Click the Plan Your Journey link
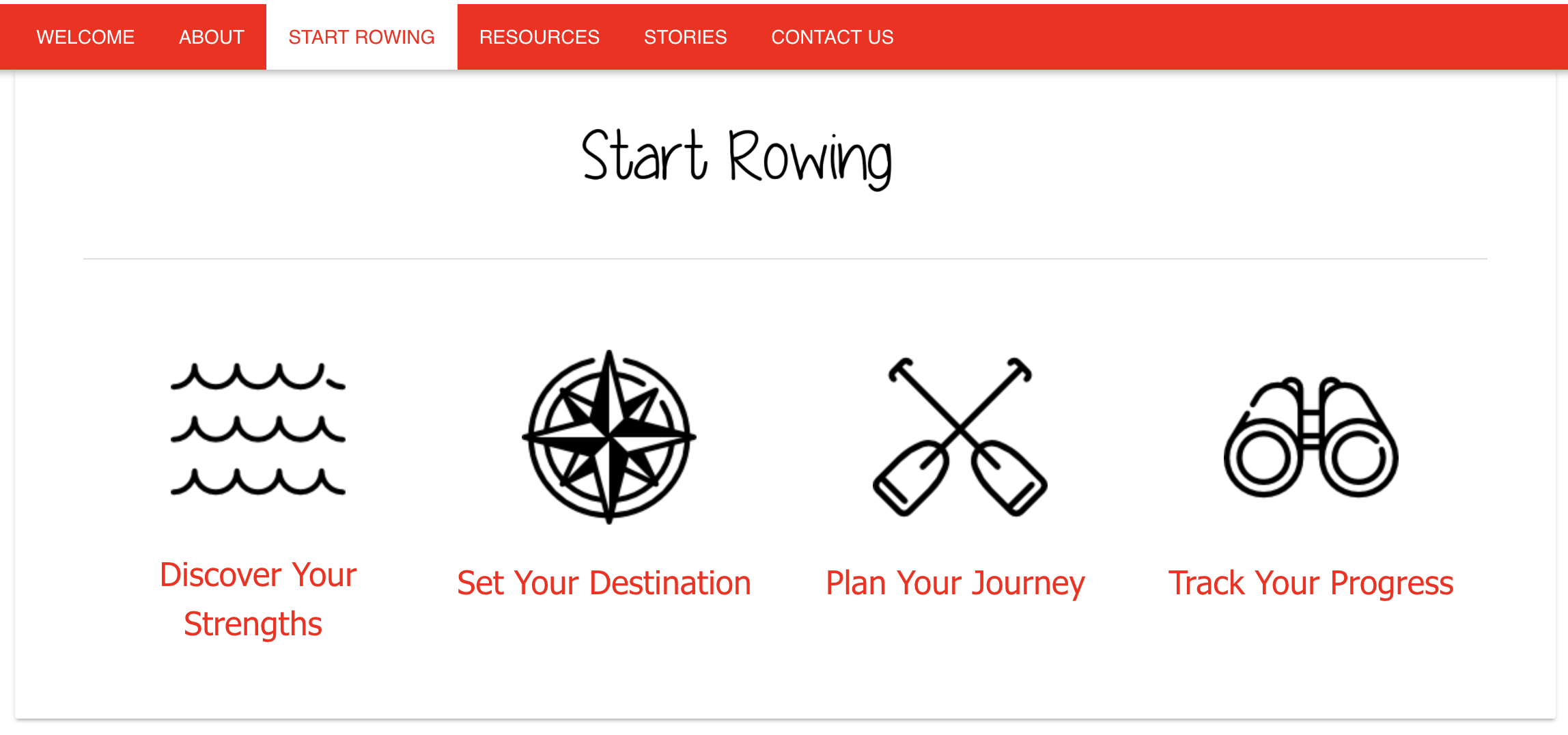This screenshot has height=735, width=1568. point(955,583)
